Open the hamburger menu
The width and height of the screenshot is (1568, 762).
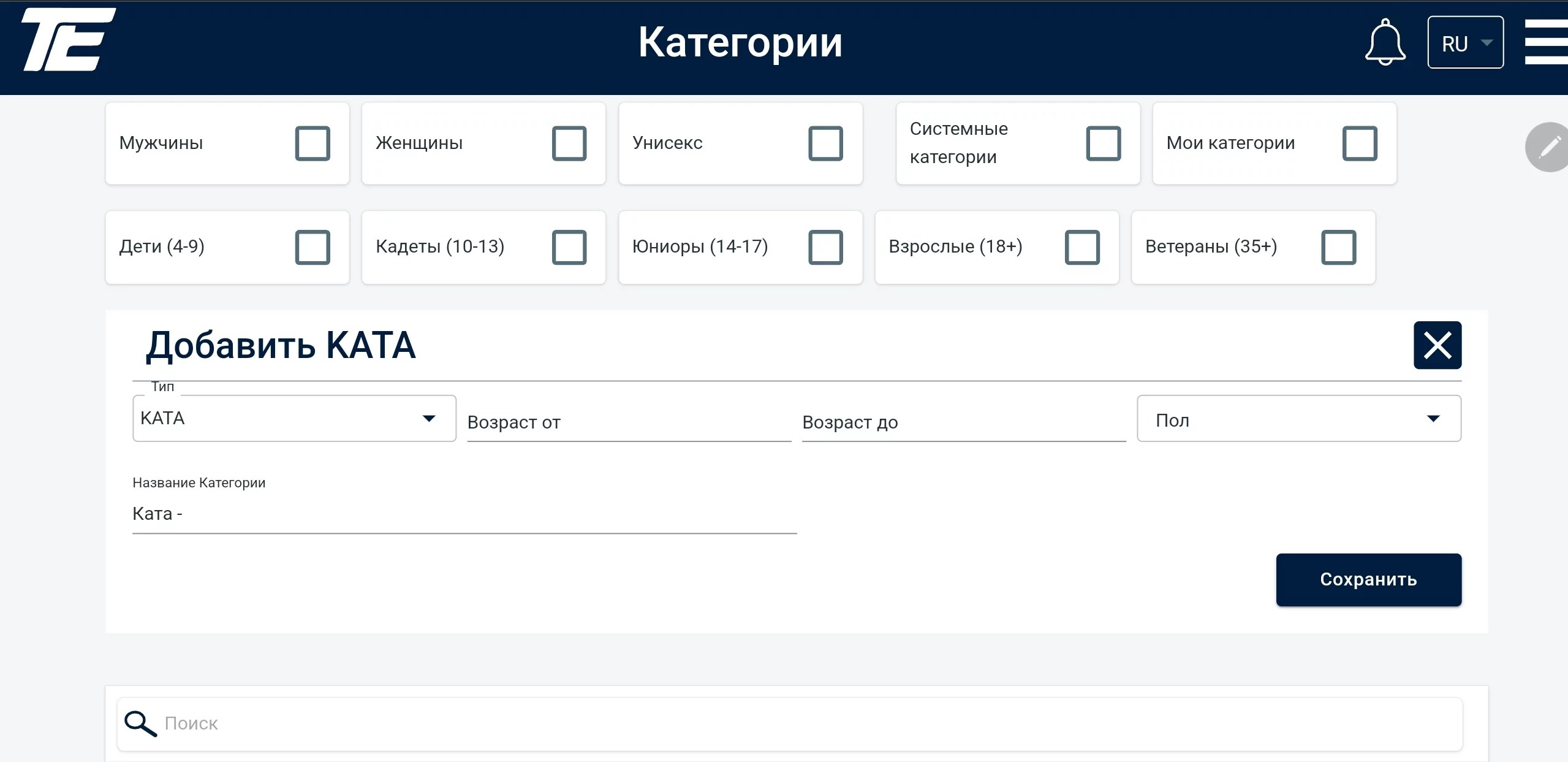(x=1547, y=42)
